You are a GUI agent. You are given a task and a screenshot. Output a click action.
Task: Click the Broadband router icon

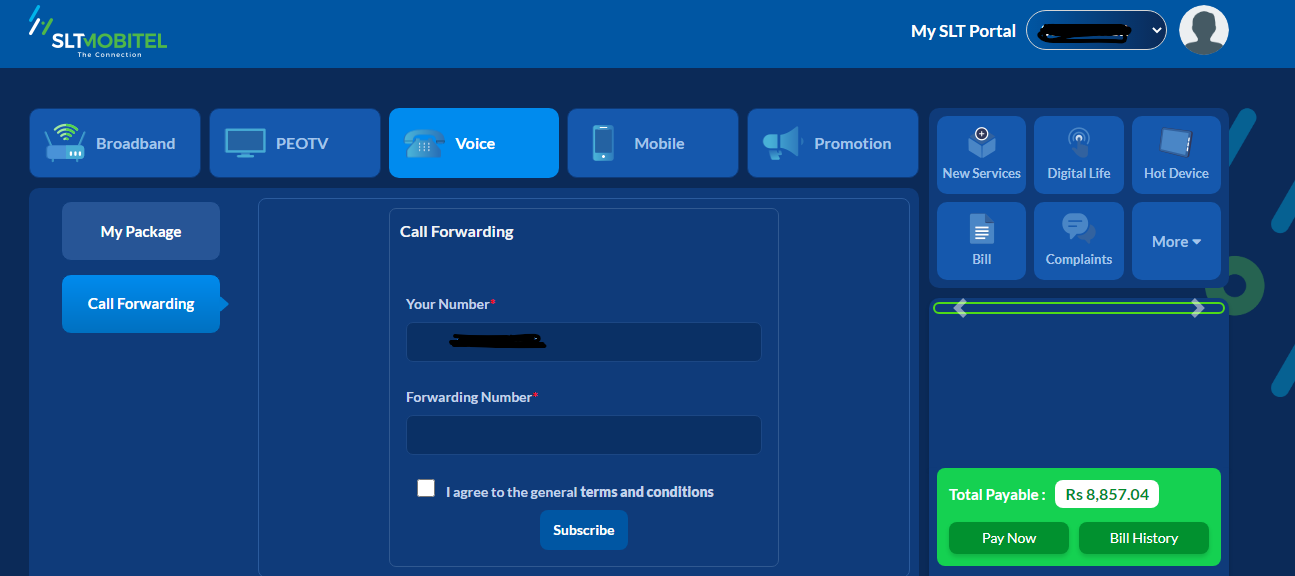[x=66, y=143]
